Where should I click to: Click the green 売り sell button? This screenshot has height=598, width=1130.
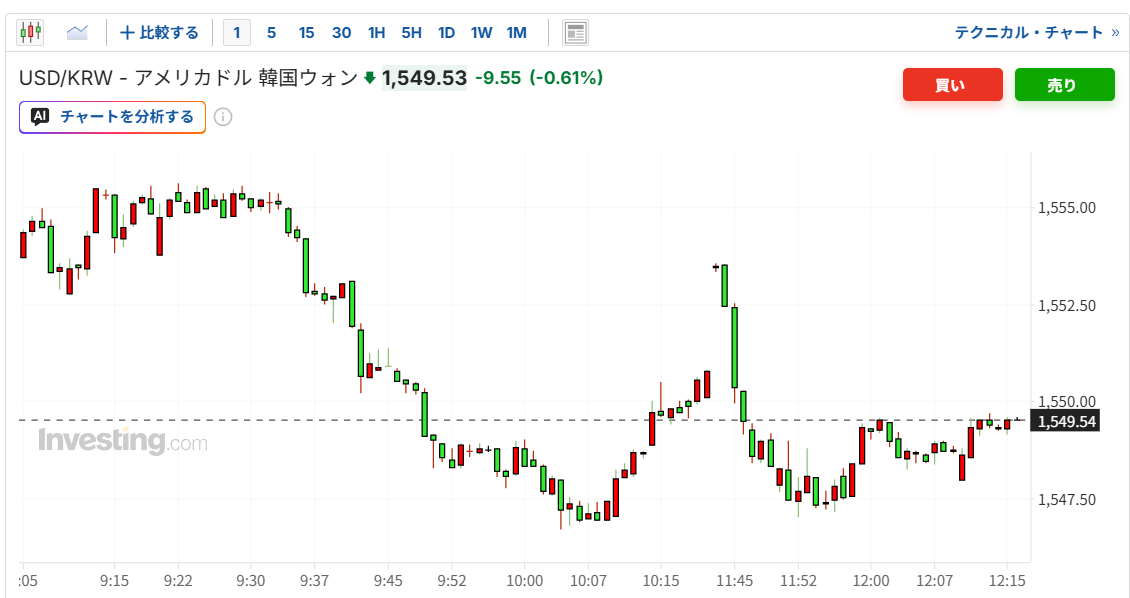pyautogui.click(x=1064, y=85)
